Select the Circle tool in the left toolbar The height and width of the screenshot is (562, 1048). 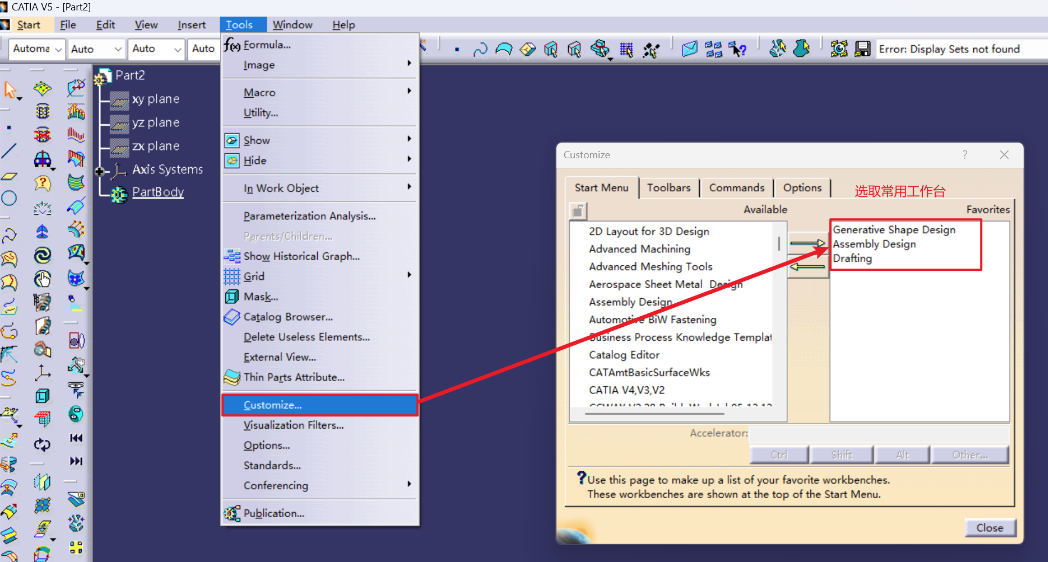[9, 198]
